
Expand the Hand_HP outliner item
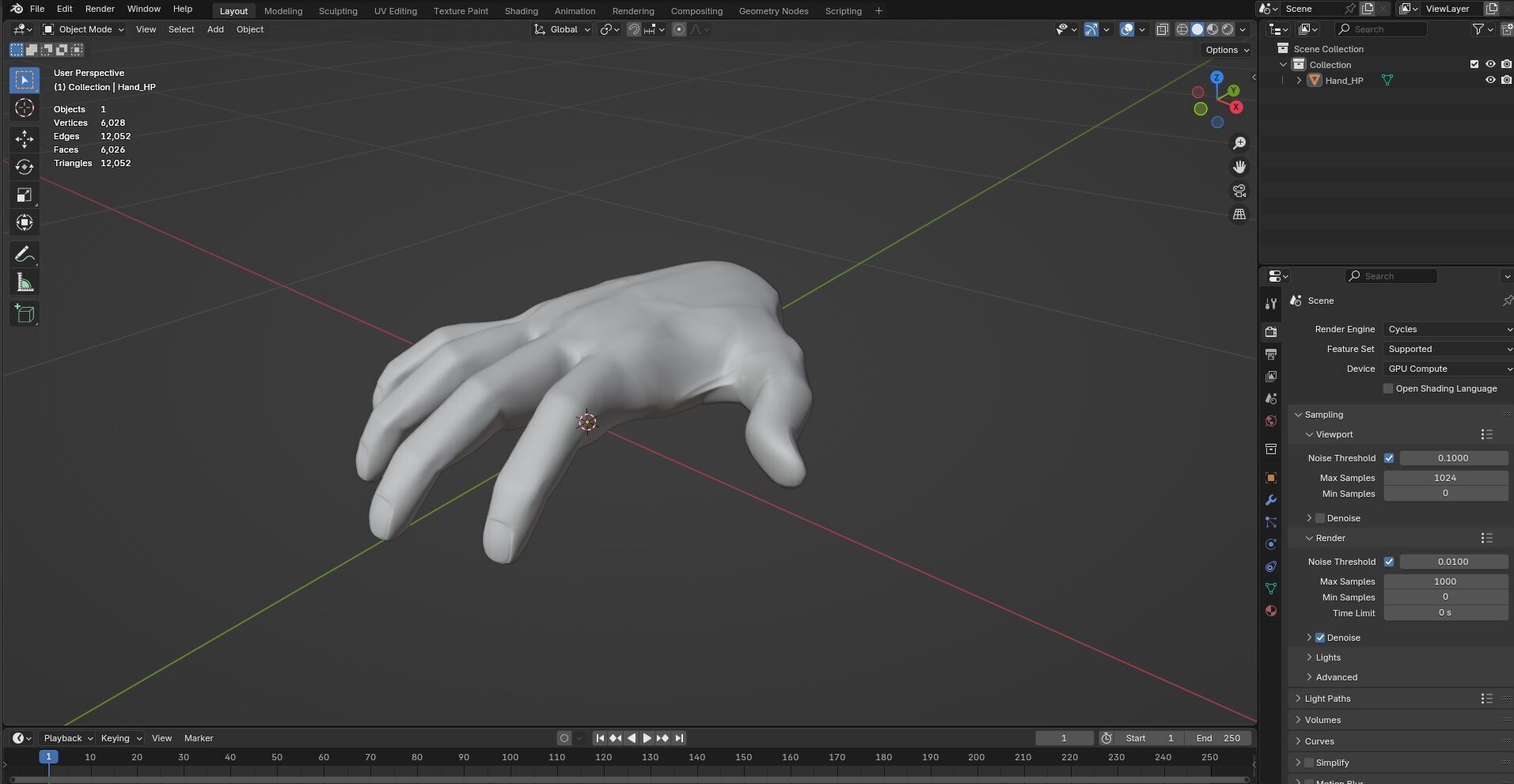tap(1299, 80)
